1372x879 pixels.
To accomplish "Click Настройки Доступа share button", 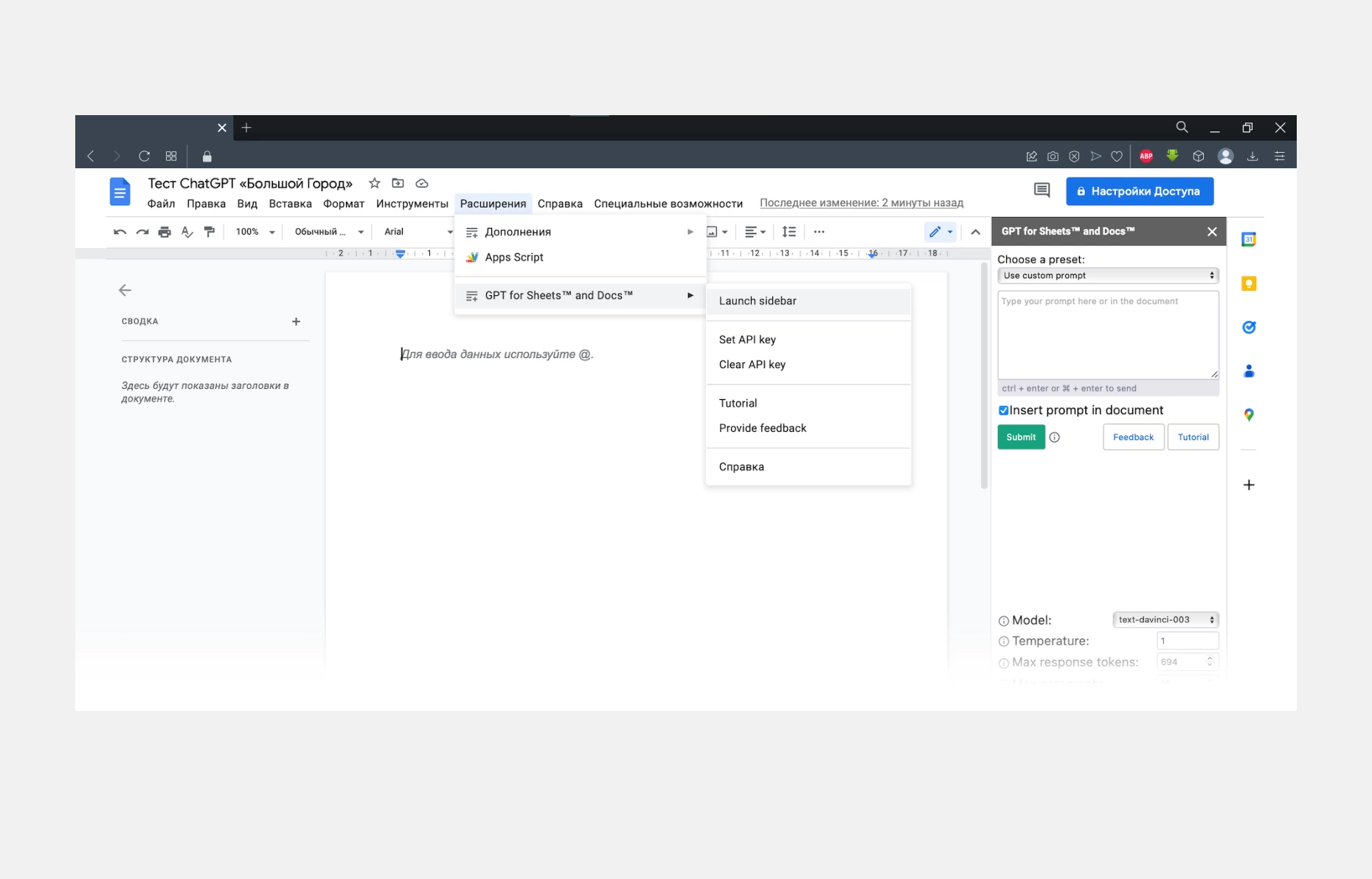I will pos(1140,191).
